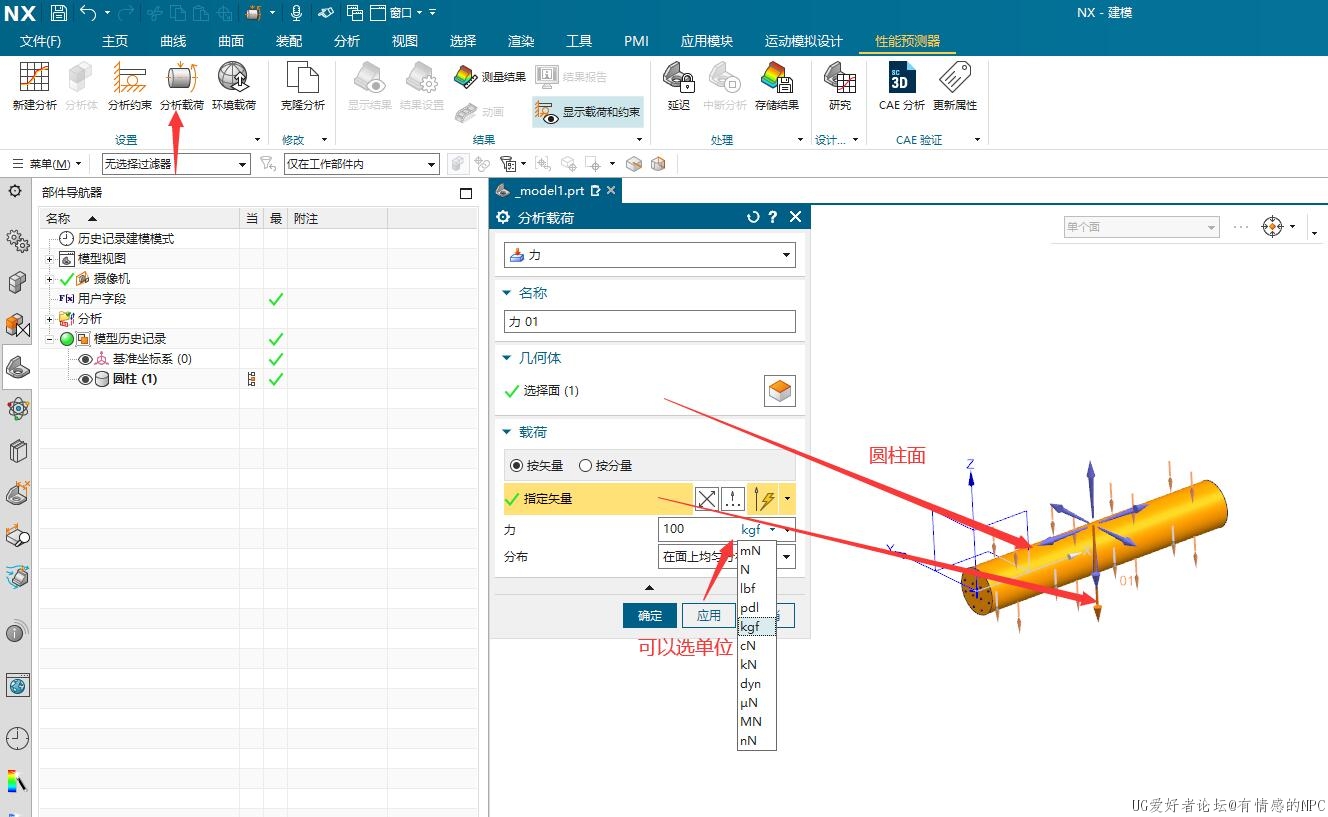
Task: Collapse the 模型历史记录 tree node
Action: 49,339
